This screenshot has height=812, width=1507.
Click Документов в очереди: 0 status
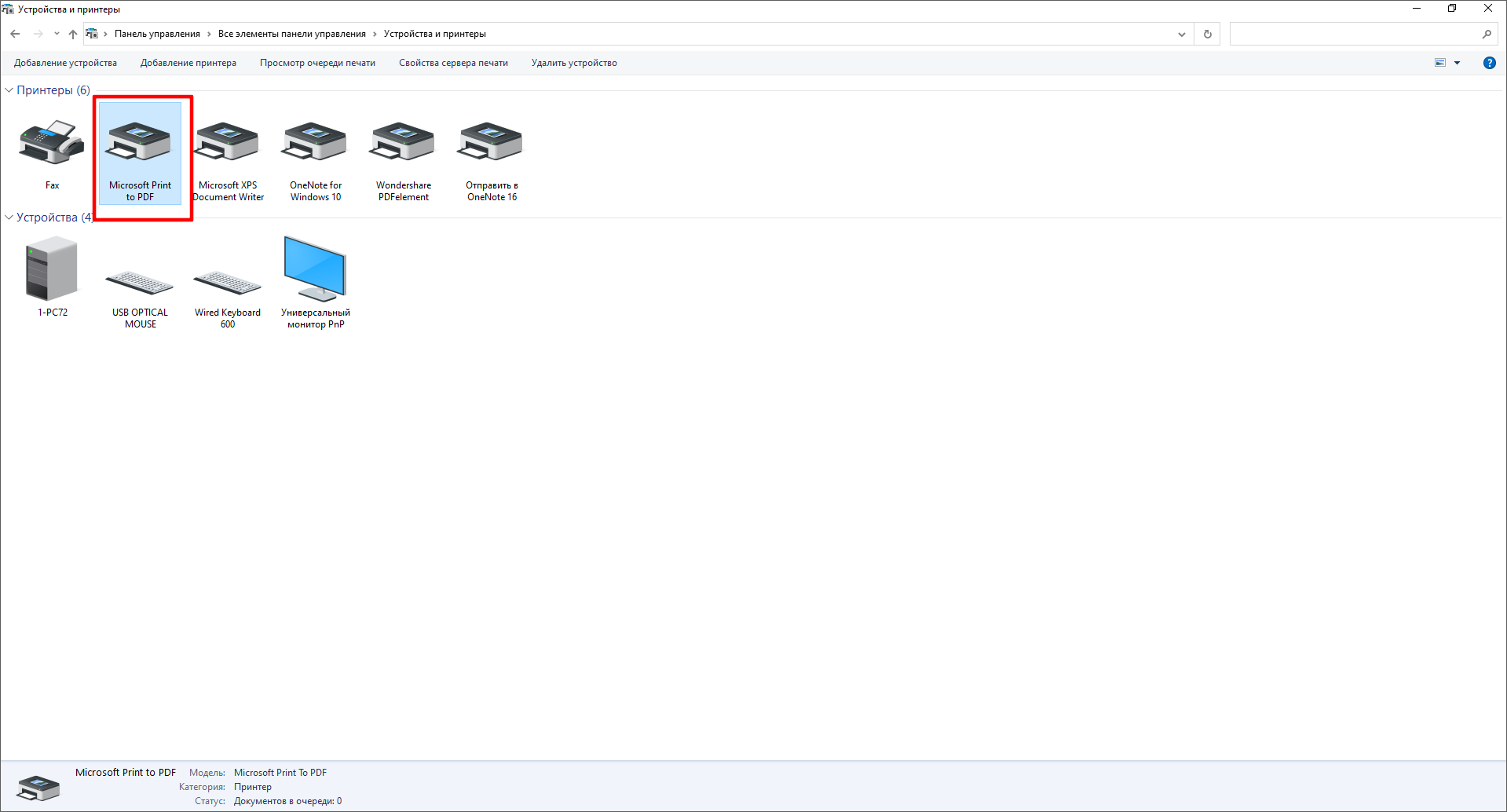click(x=288, y=801)
